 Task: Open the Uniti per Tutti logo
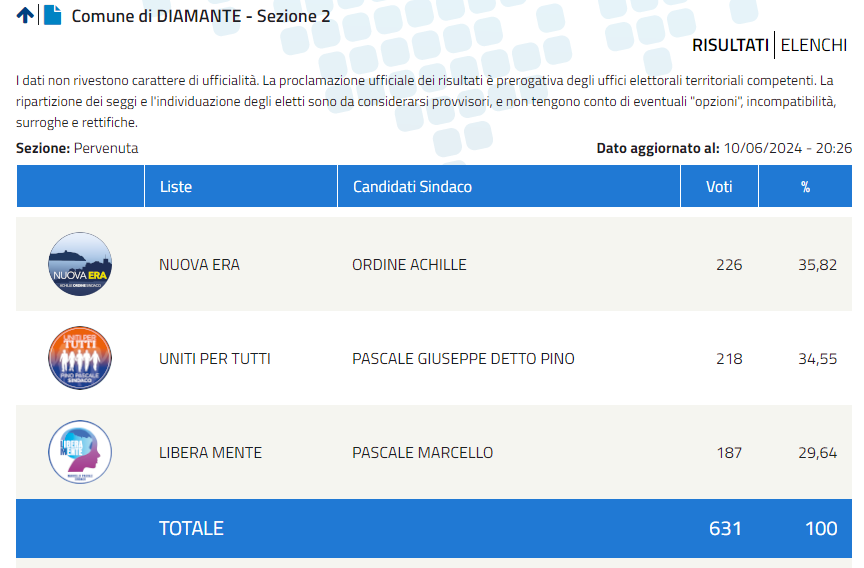pos(80,358)
